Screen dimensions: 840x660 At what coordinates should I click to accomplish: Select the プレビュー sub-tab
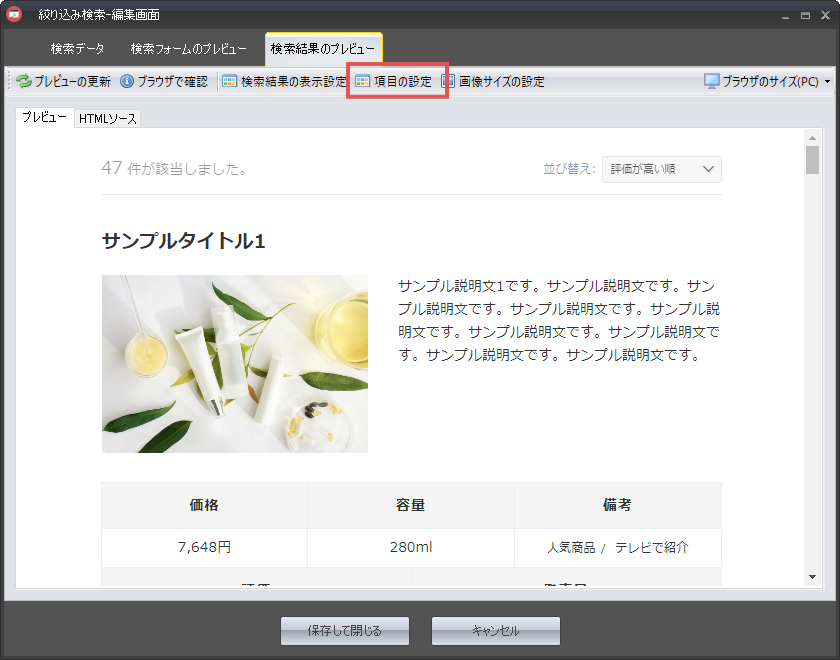coord(44,118)
